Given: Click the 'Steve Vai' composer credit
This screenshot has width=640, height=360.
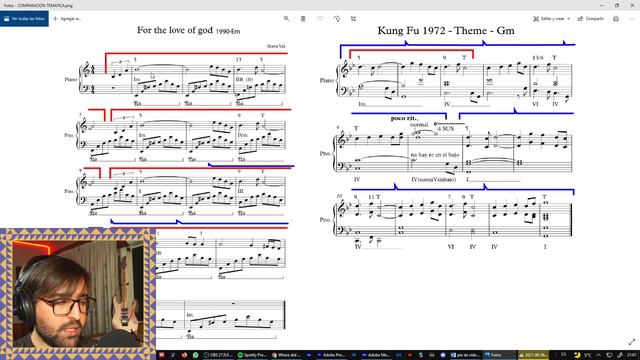Looking at the screenshot, I should [x=276, y=46].
